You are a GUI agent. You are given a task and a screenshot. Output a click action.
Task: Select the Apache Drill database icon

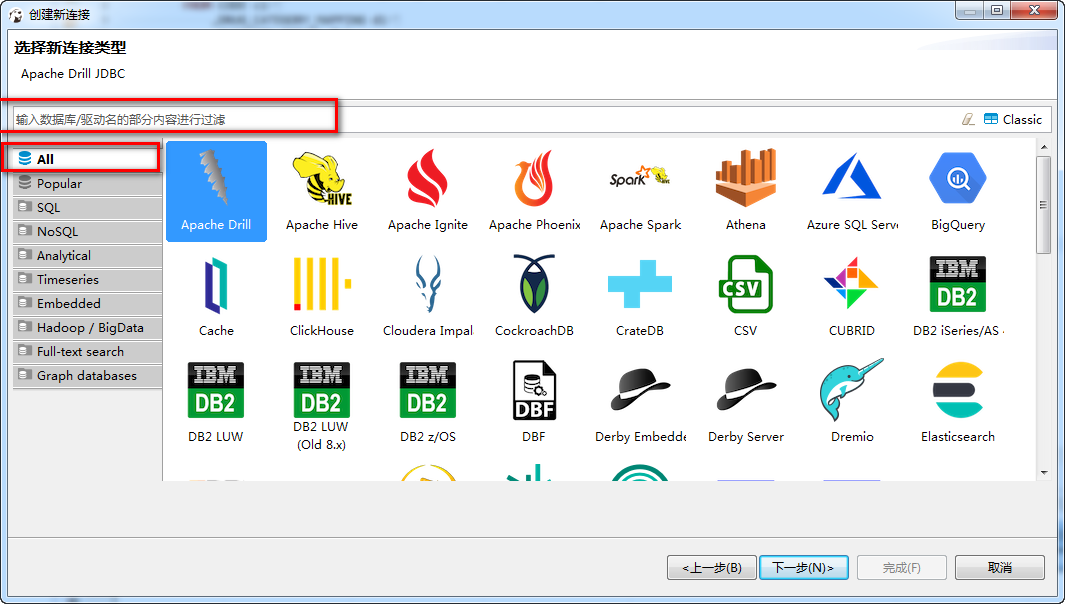216,191
